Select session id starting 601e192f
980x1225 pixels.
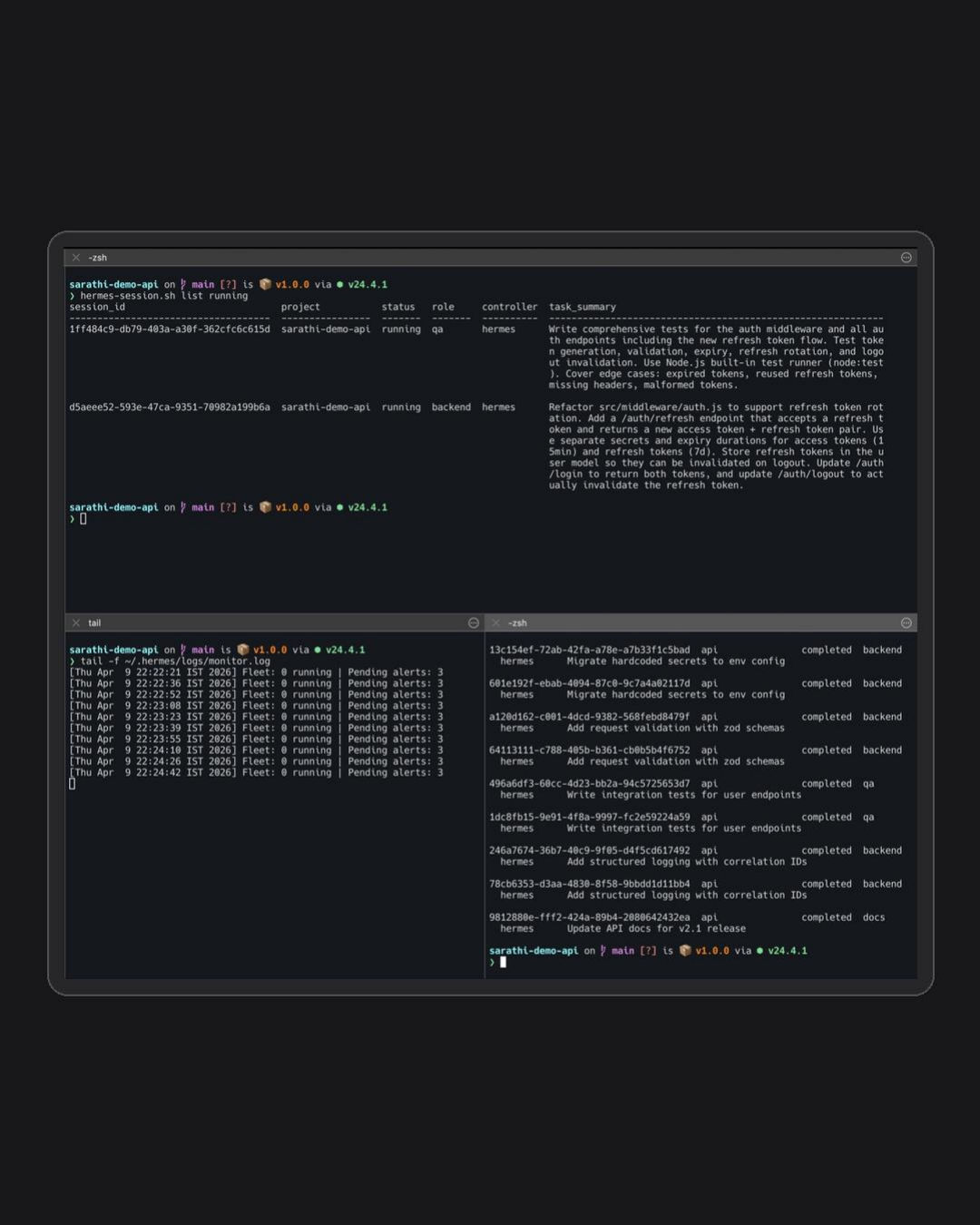(x=590, y=683)
